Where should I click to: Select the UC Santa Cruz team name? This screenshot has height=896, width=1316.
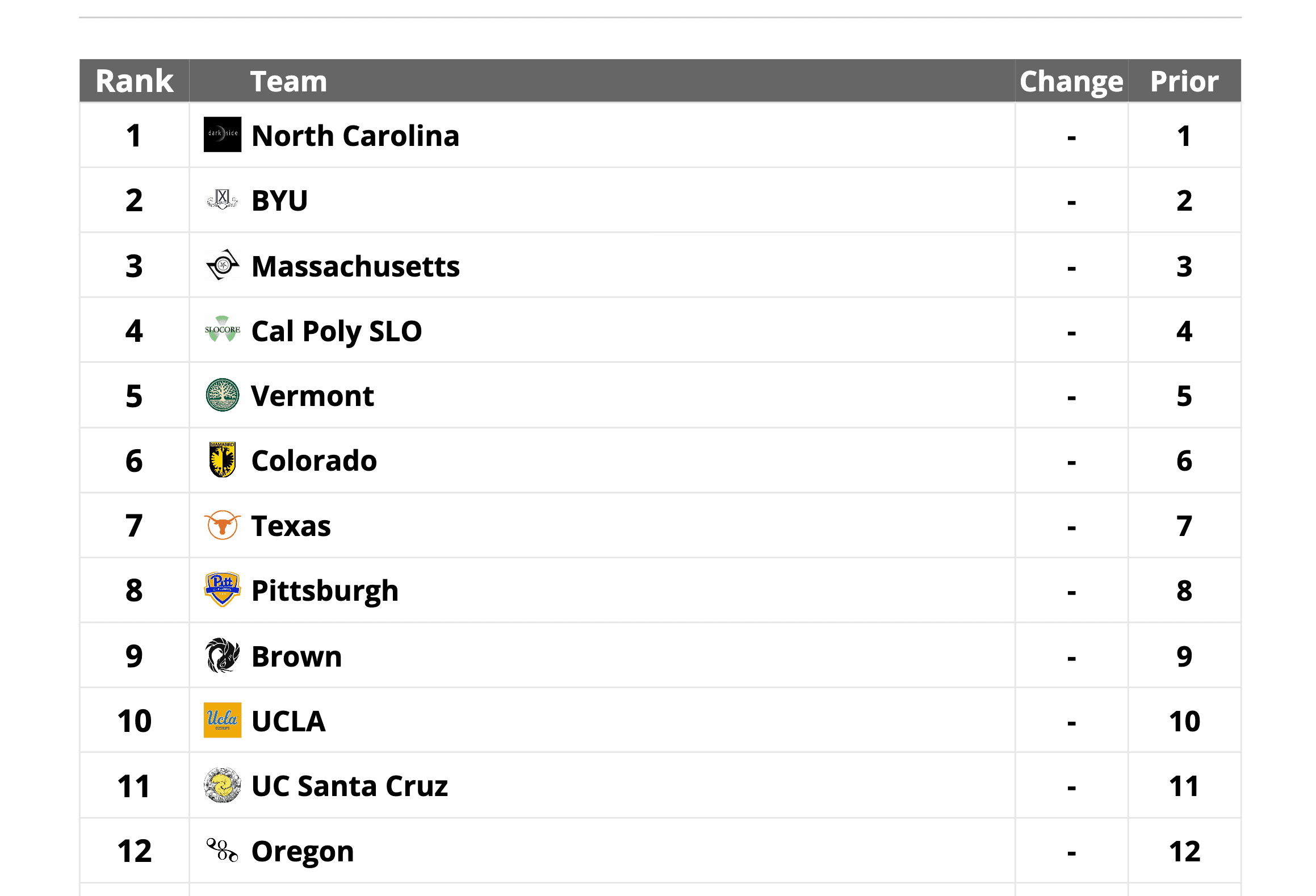coord(349,786)
